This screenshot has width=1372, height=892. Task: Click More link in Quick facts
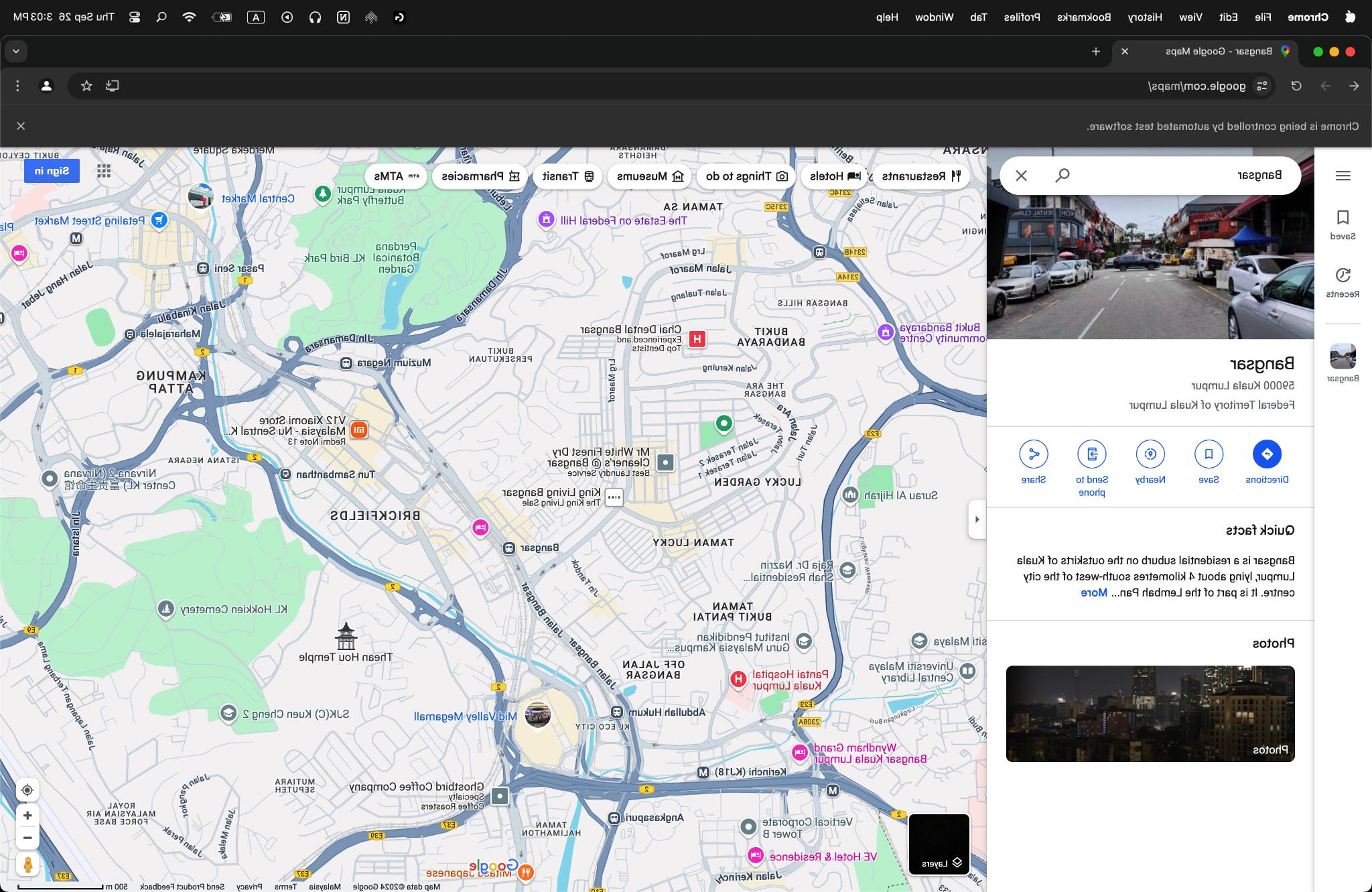pos(1093,592)
